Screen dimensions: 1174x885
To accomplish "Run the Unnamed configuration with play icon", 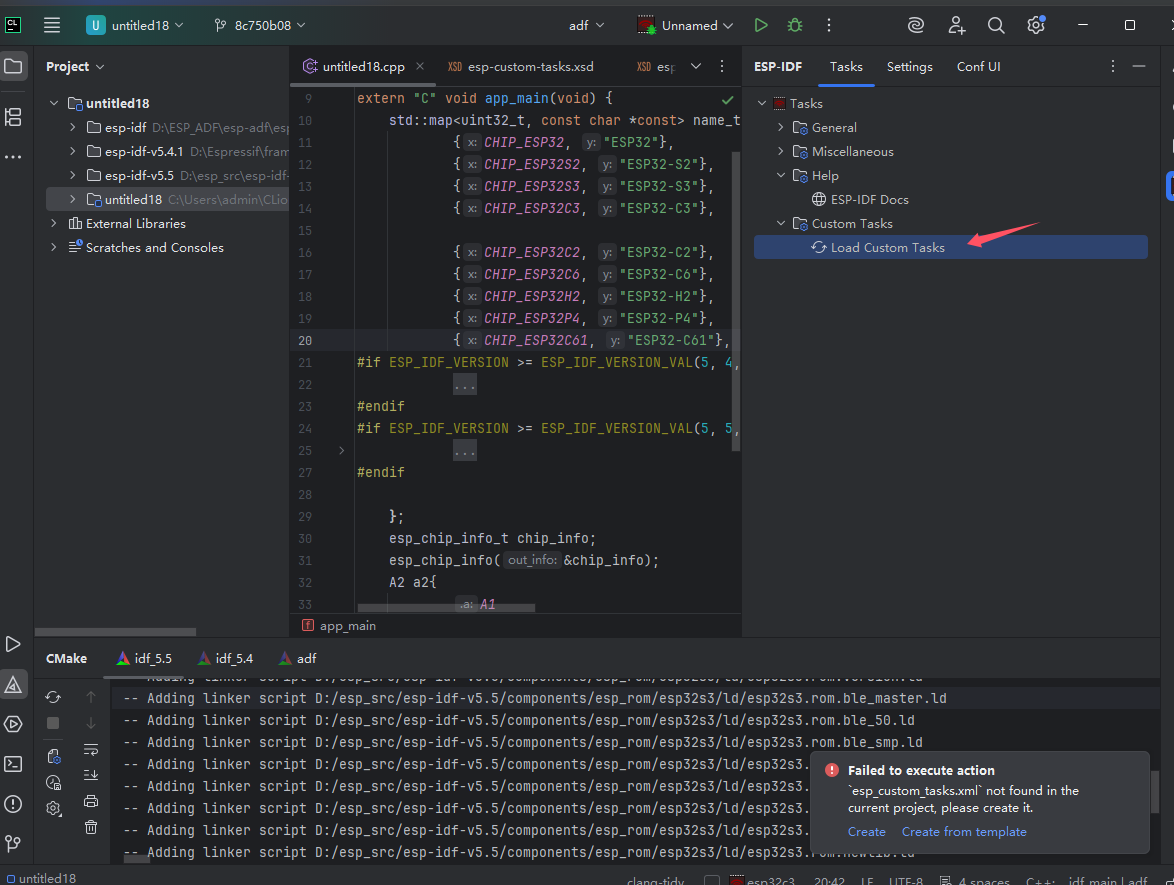I will [761, 25].
